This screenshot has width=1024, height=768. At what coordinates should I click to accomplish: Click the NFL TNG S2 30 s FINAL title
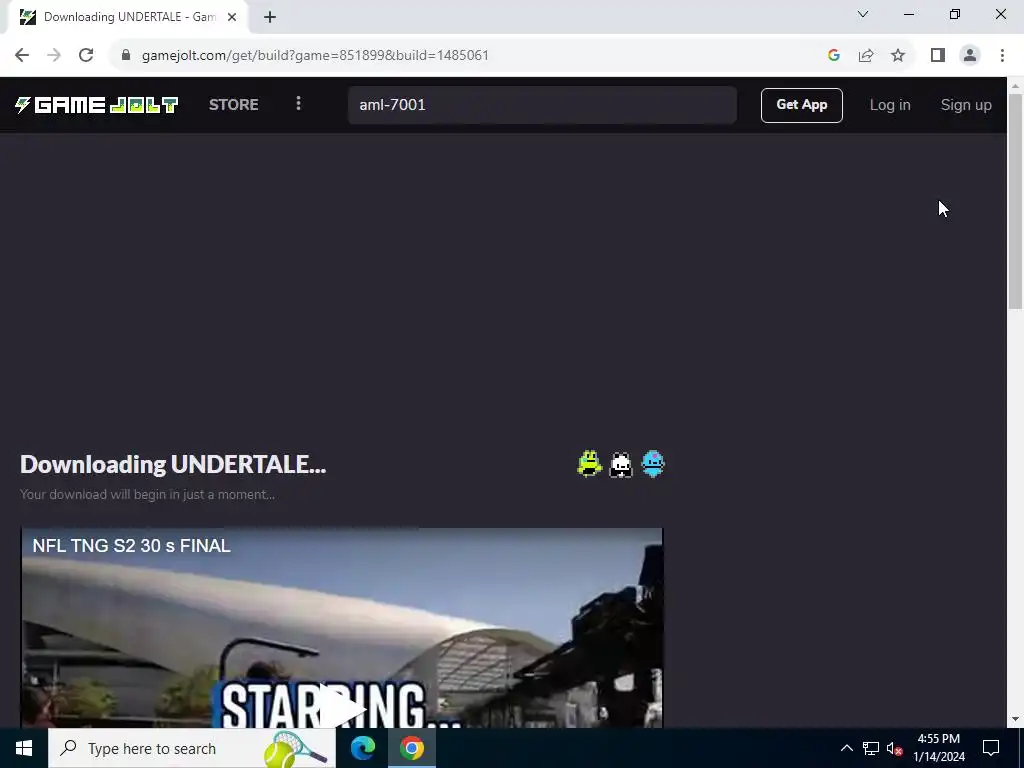[x=131, y=546]
